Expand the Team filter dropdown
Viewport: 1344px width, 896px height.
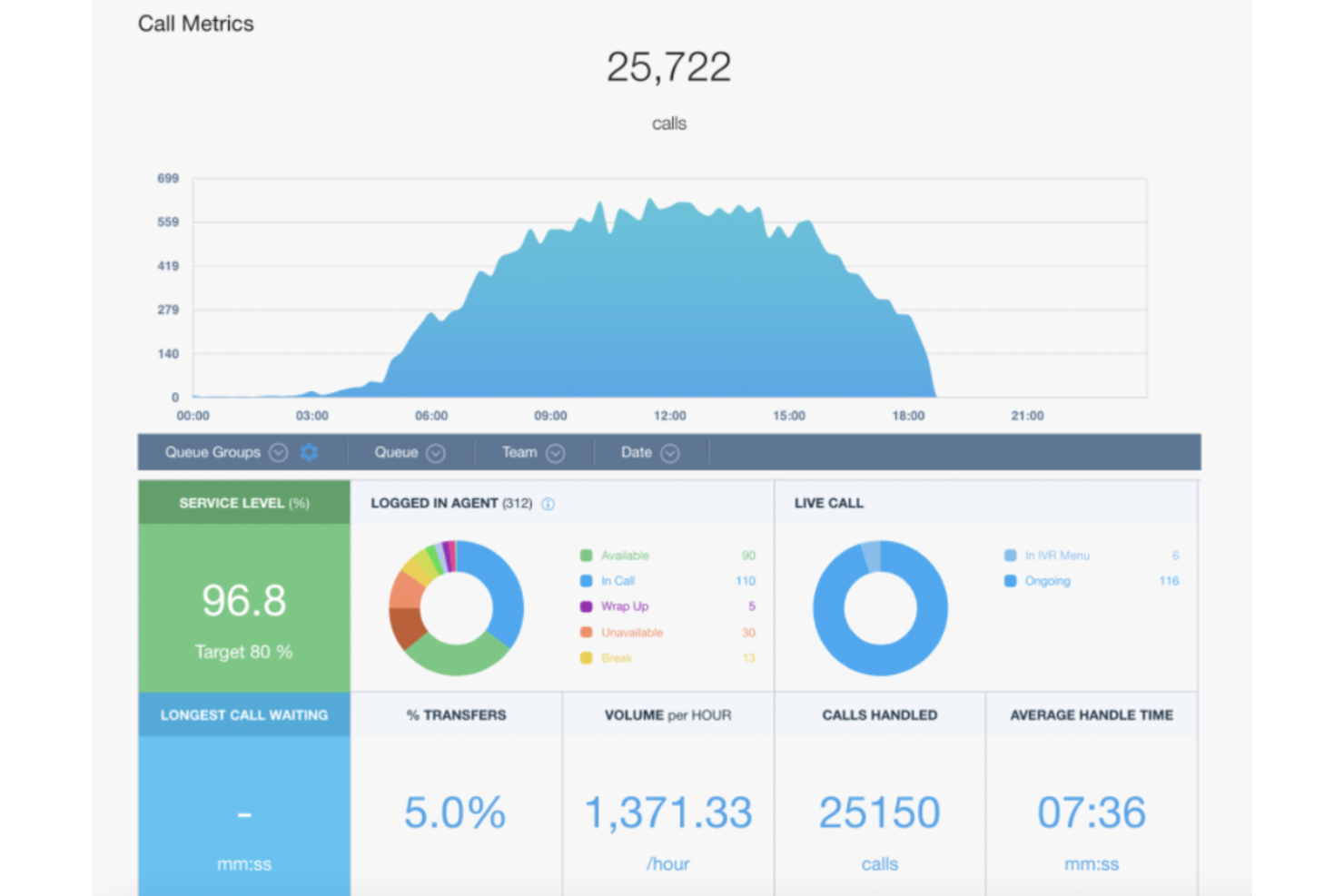(556, 452)
